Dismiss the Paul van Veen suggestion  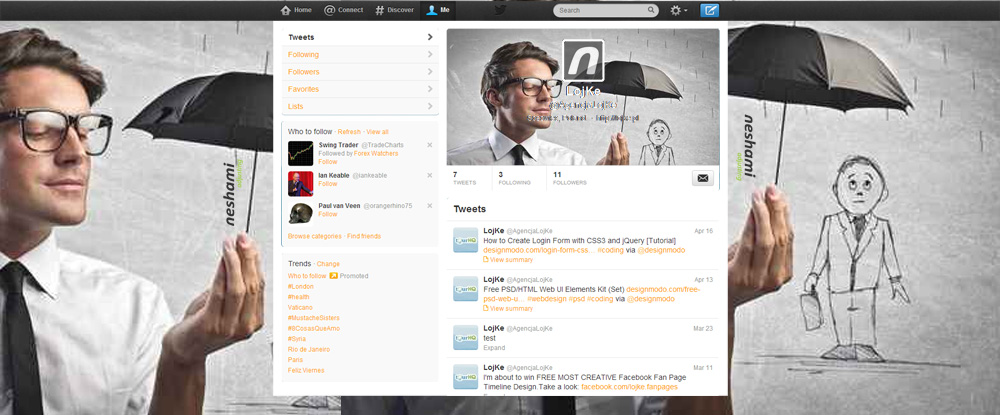tap(429, 206)
